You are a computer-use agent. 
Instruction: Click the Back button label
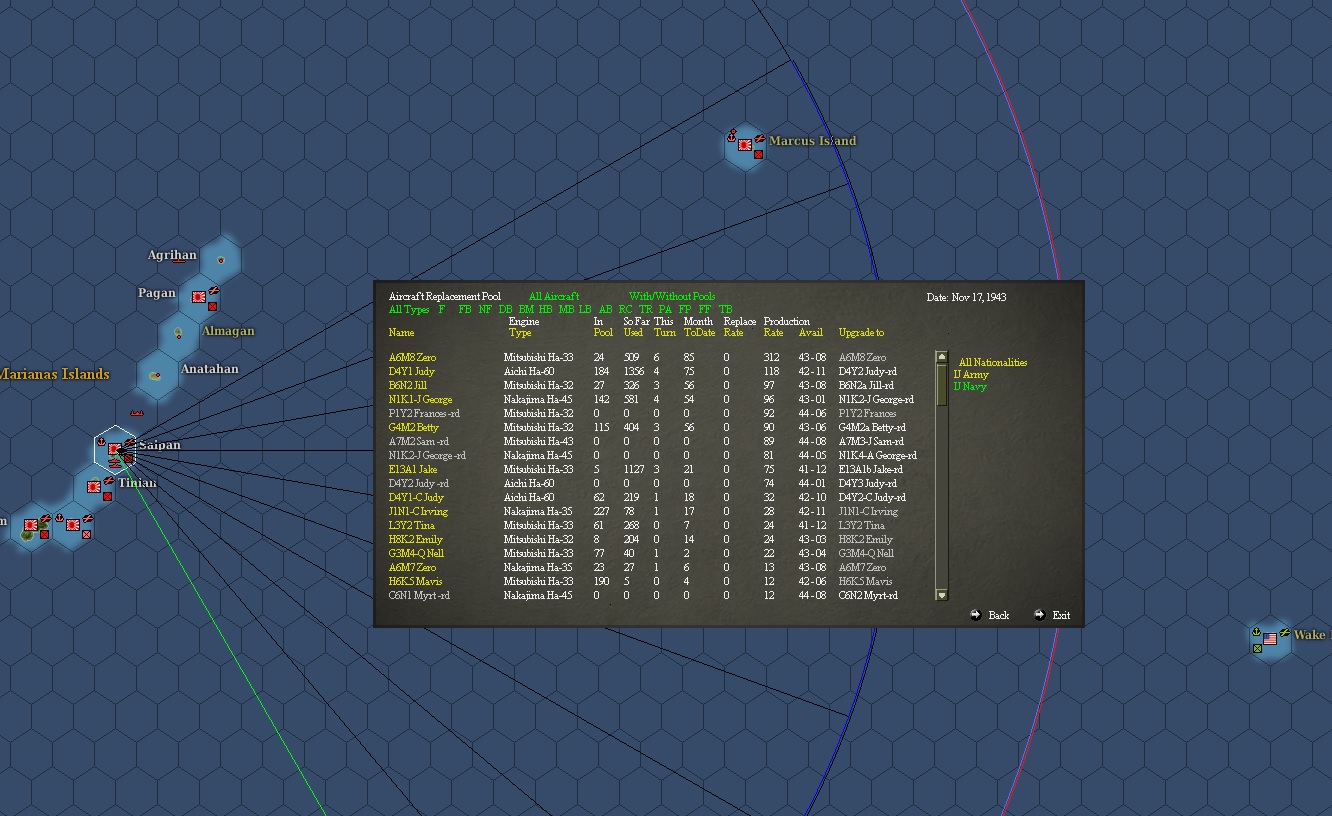[x=999, y=616]
